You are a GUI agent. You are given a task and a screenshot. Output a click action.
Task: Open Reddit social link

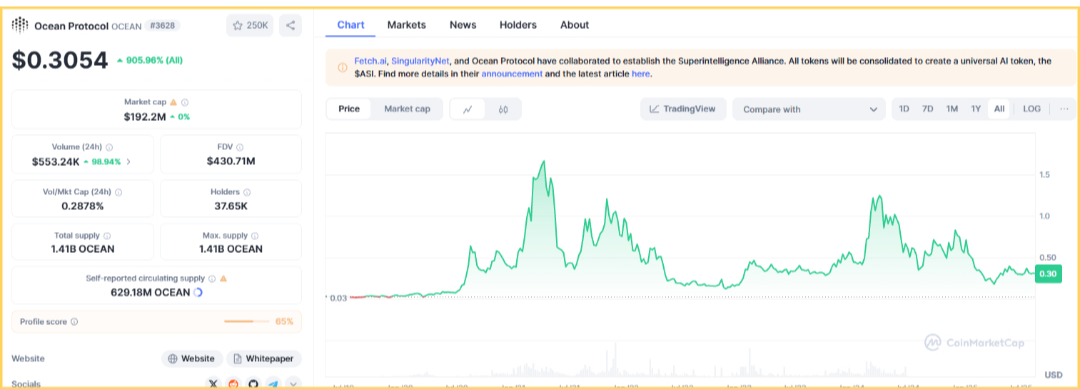click(233, 384)
